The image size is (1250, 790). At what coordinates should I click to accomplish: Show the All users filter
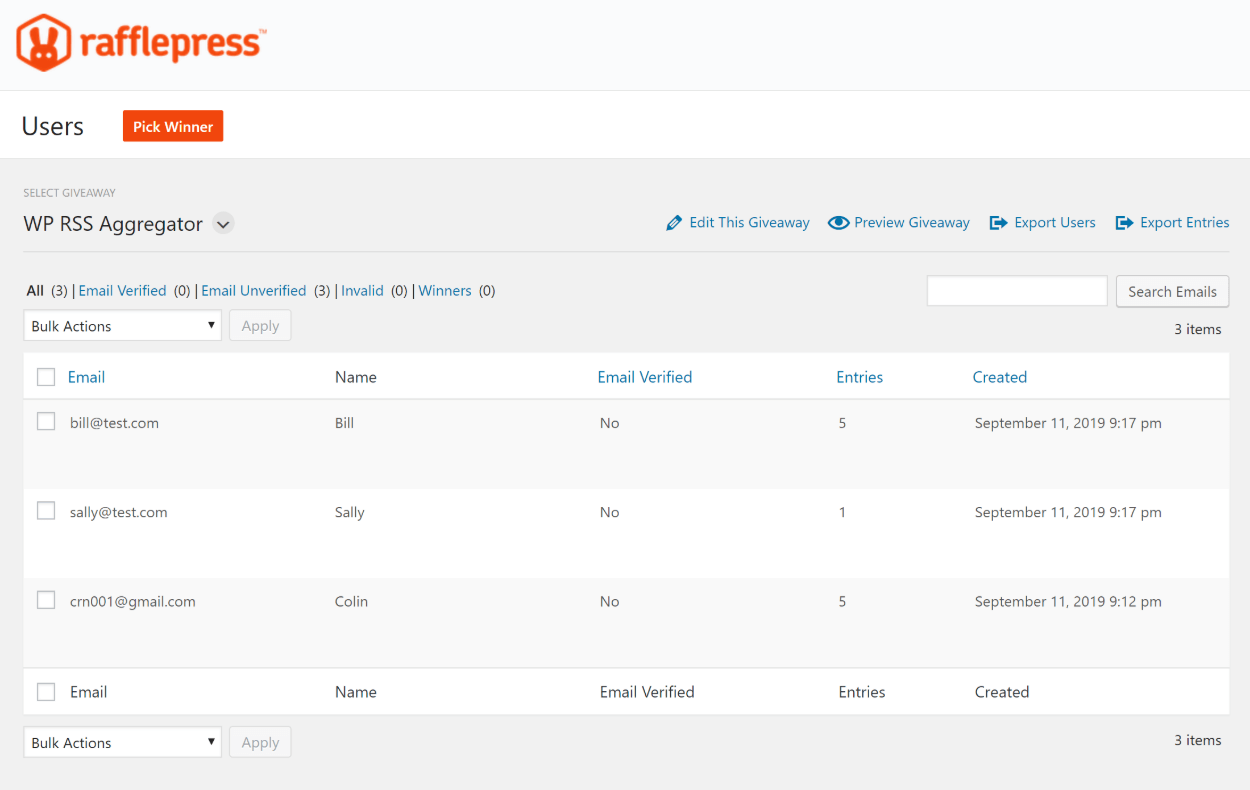35,291
